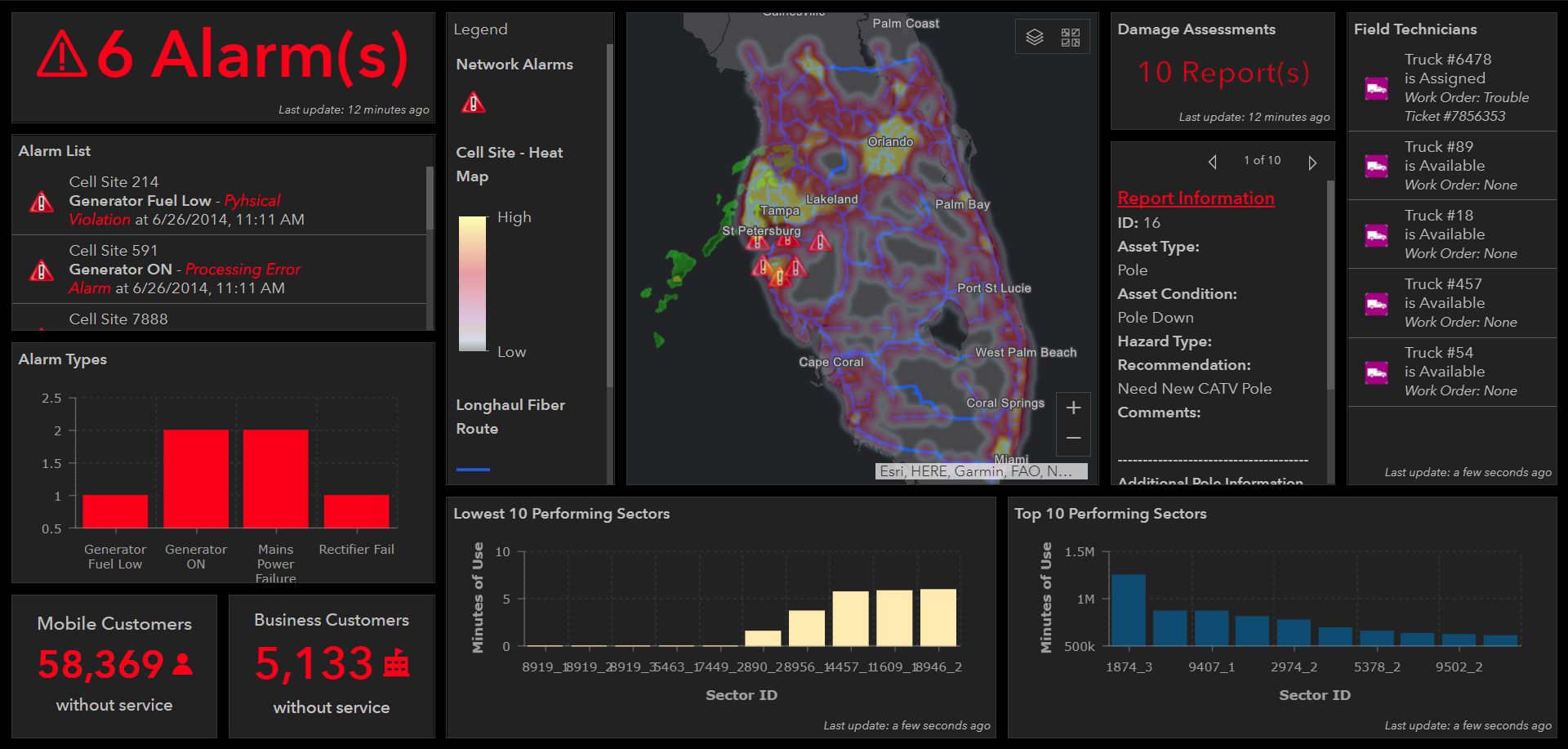
Task: Advance to the next damage report
Action: [x=1312, y=162]
